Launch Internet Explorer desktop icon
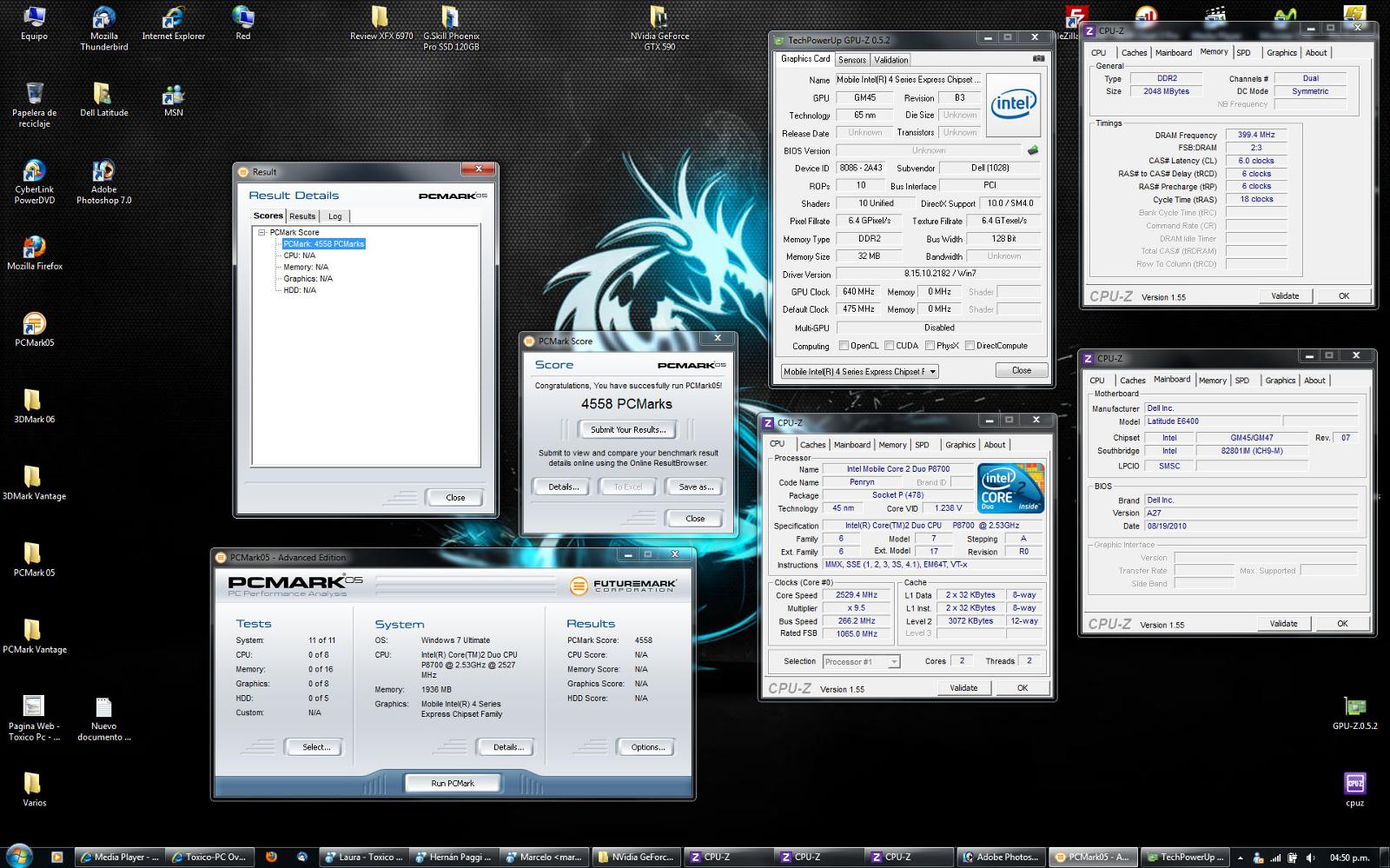 174,23
